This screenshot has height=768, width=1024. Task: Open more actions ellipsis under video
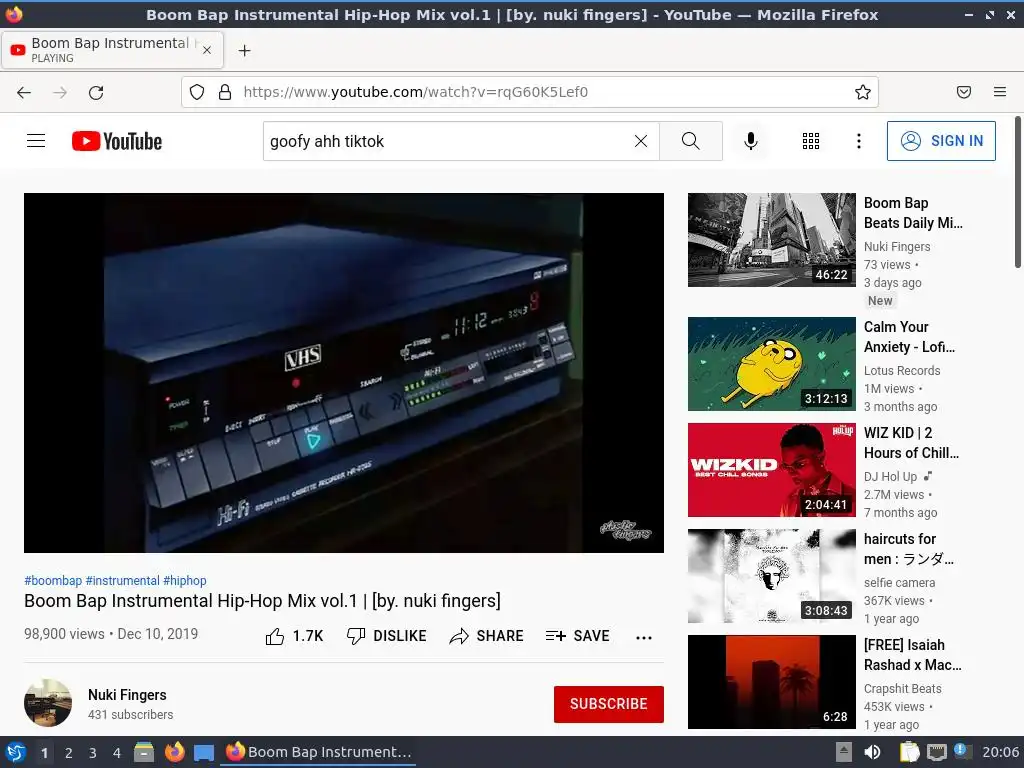coord(644,637)
